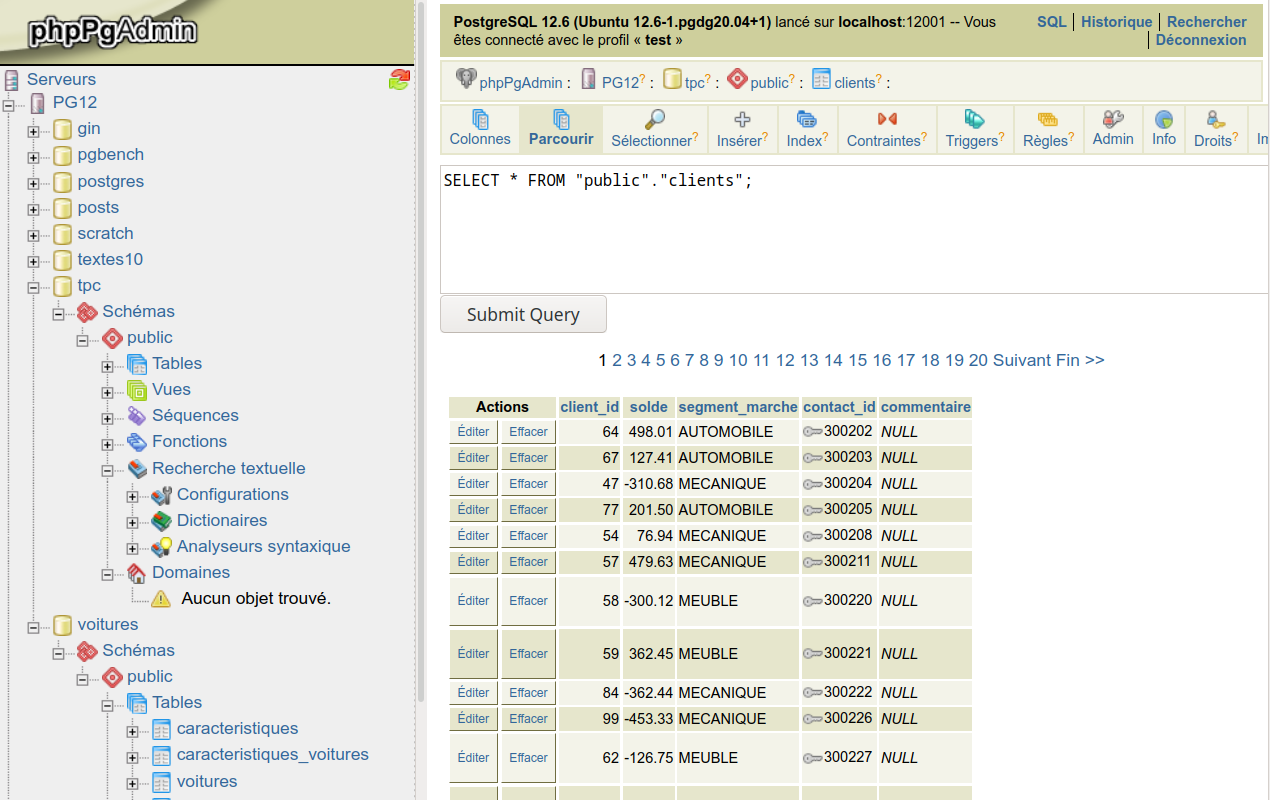Click the tpc database icon in breadcrumb
Image resolution: width=1270 pixels, height=800 pixels.
pos(672,79)
